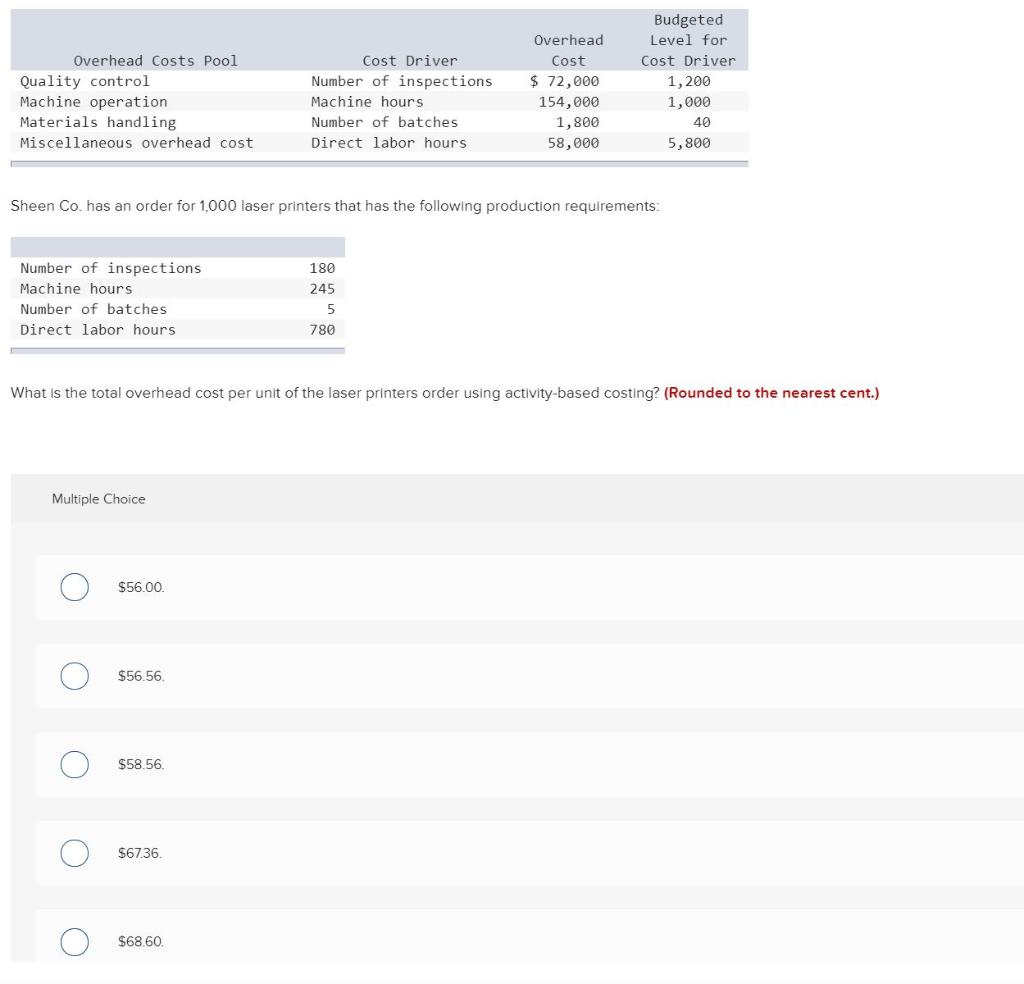Screen dimensions: 1024x984
Task: Click the '58,000' overhead cost value
Action: (573, 143)
